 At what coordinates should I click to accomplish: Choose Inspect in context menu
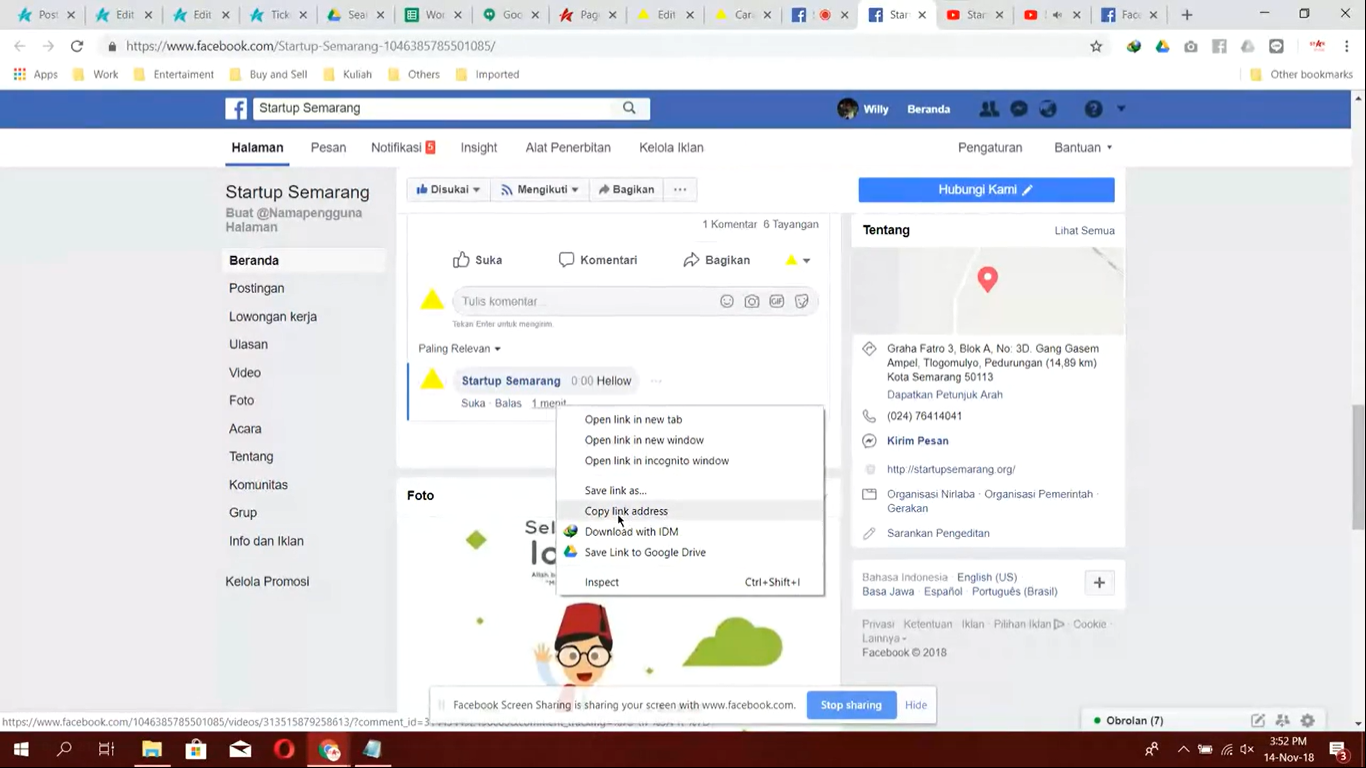pyautogui.click(x=690, y=582)
